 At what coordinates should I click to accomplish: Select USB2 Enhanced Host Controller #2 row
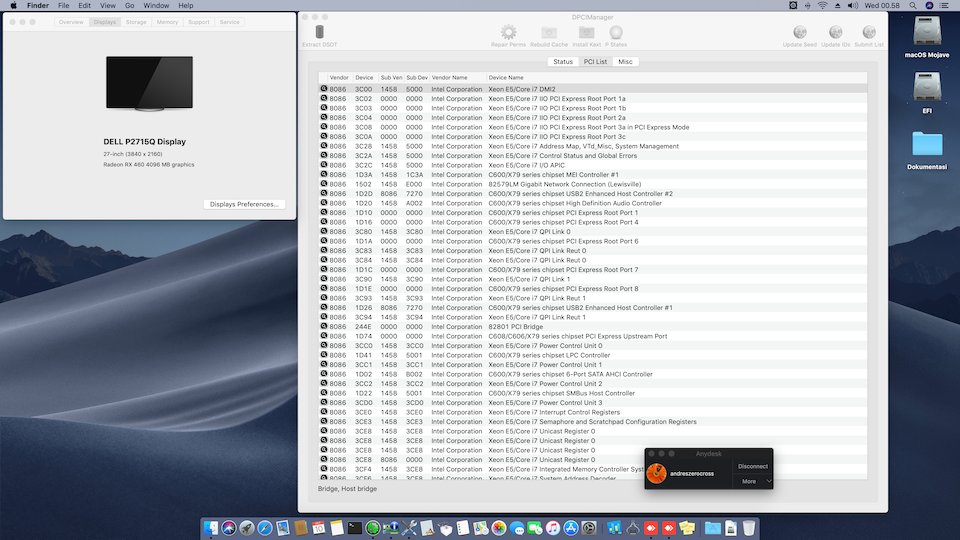pyautogui.click(x=593, y=193)
